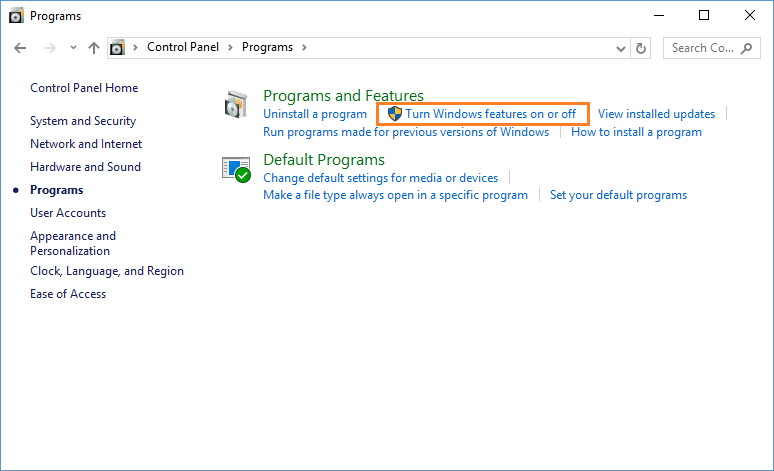774x471 pixels.
Task: Open the recent locations dropdown arrow
Action: coord(73,48)
